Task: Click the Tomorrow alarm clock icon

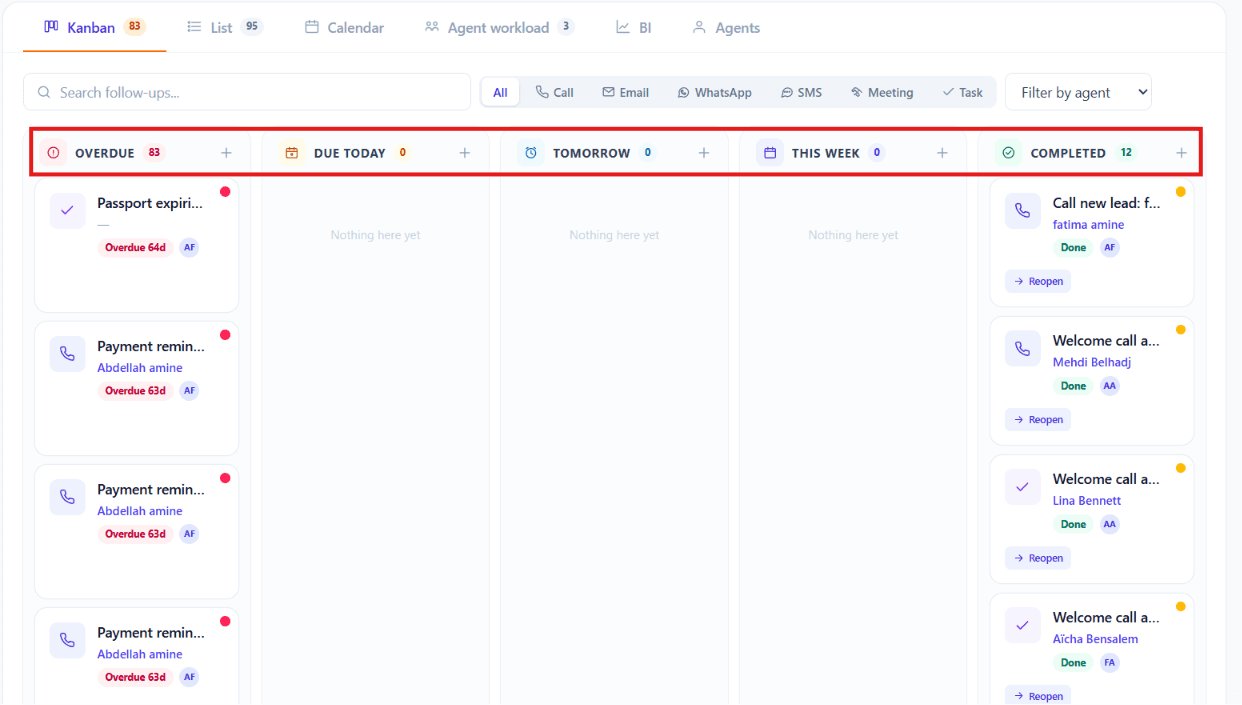Action: click(x=531, y=153)
